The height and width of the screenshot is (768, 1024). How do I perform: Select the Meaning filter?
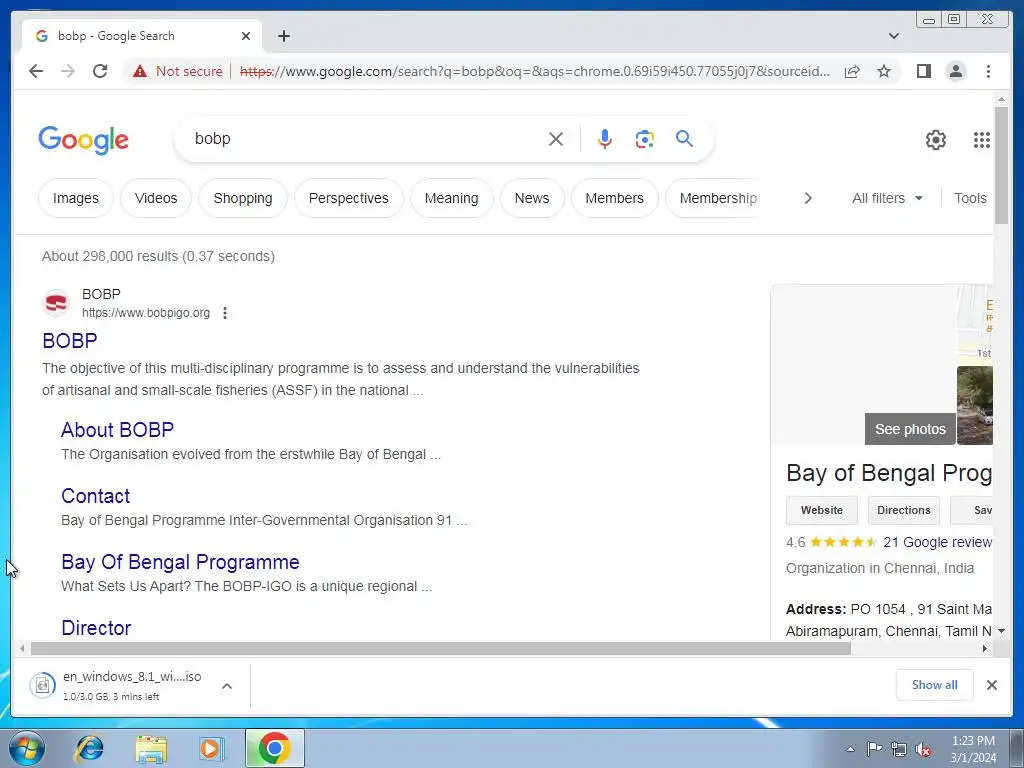(x=451, y=198)
